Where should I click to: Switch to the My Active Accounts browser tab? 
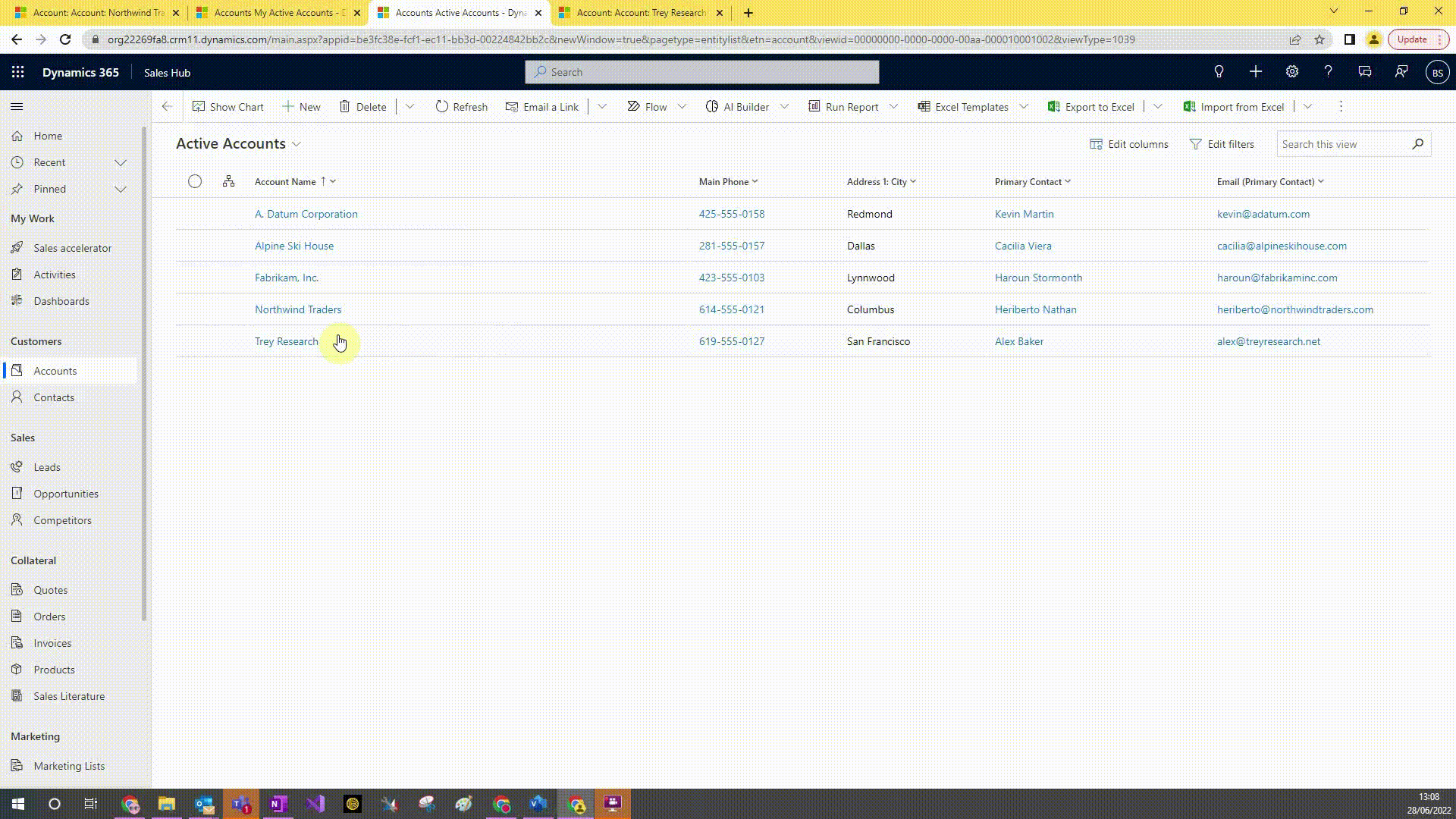coord(277,13)
